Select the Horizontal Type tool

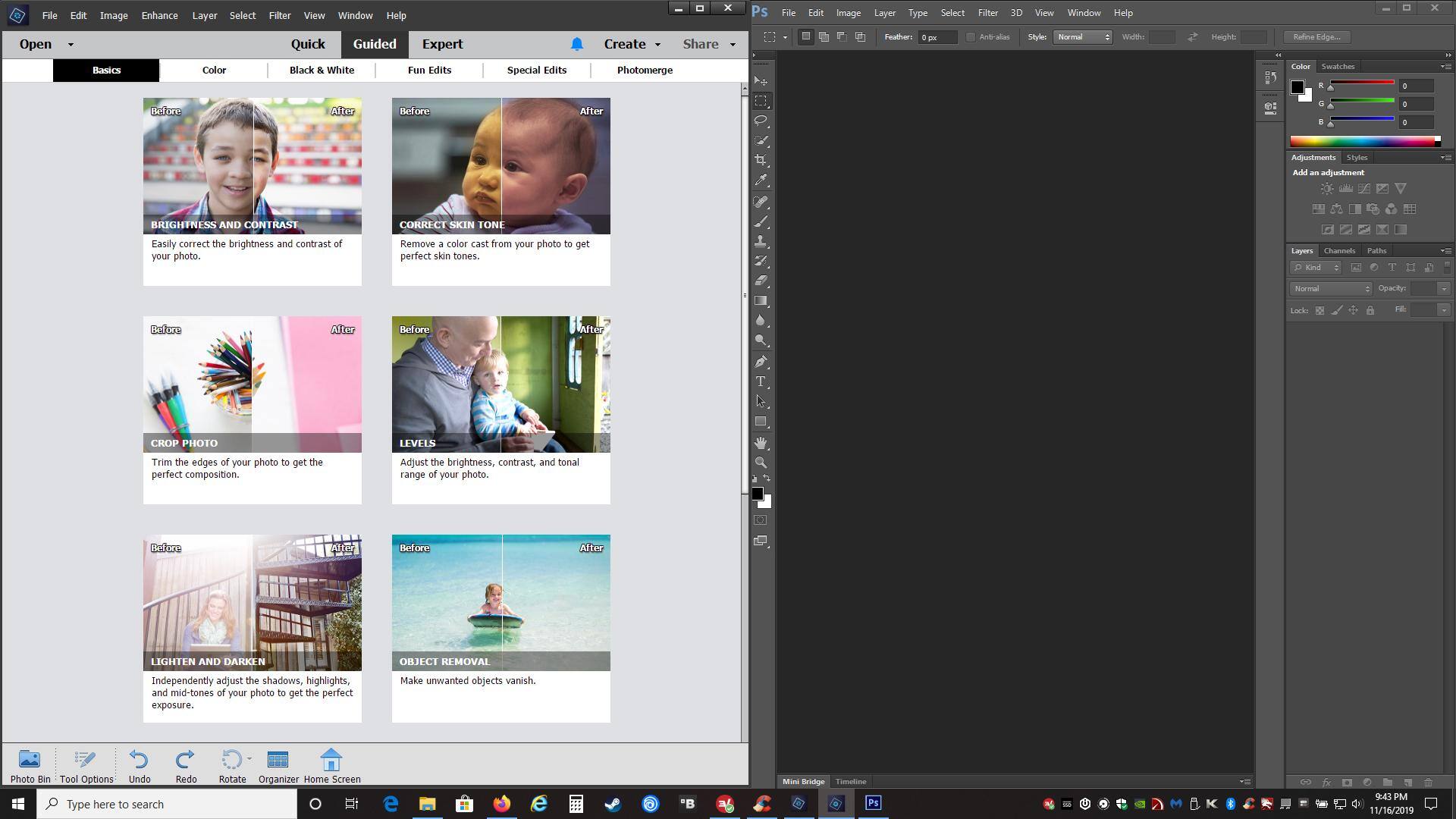pyautogui.click(x=761, y=381)
